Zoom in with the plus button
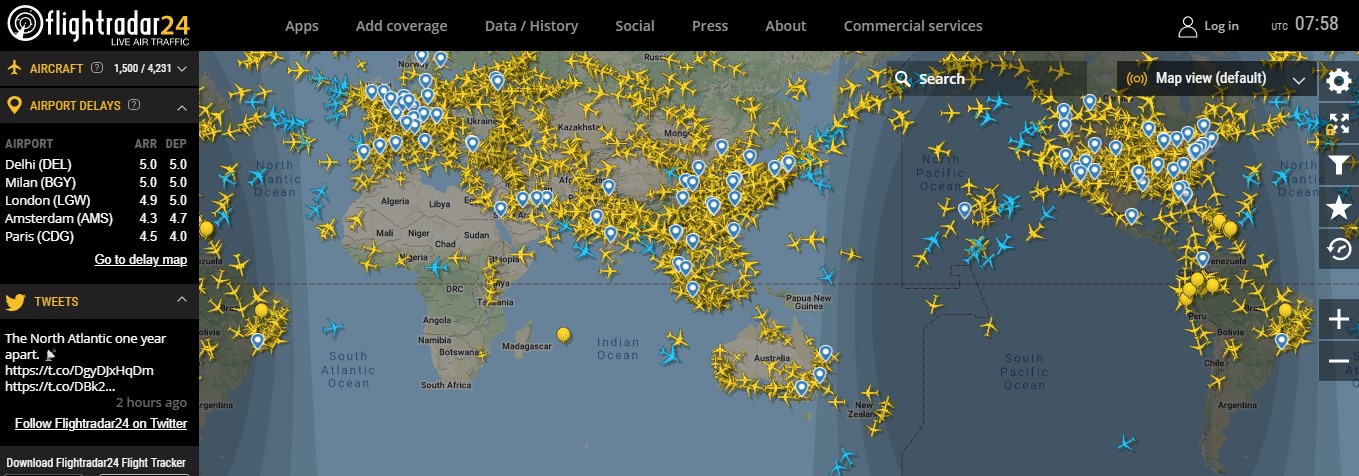This screenshot has width=1359, height=476. coord(1339,320)
